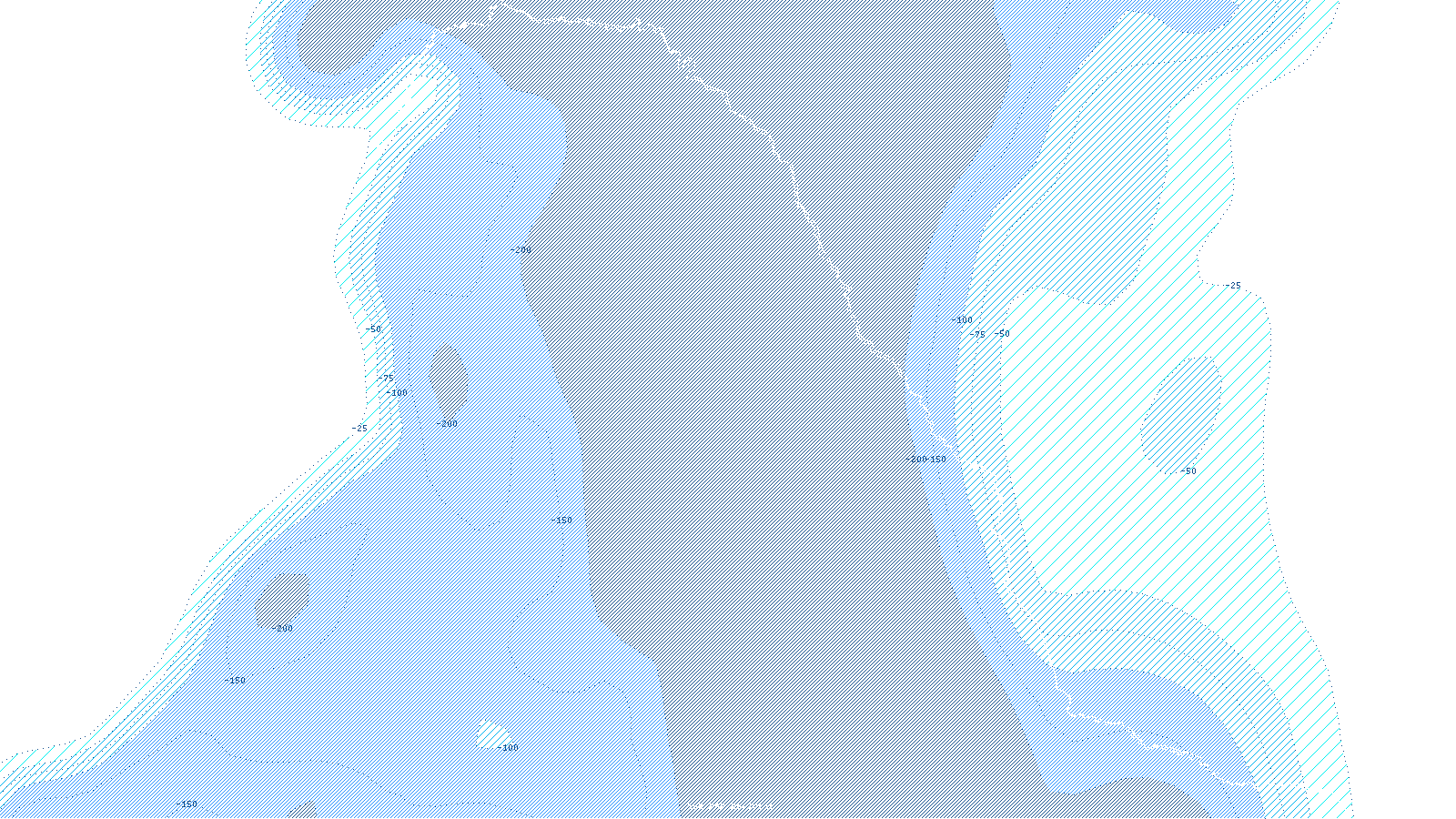Click the -150 label touching a -200 label
Viewport: 1456px width, 819px height.
[x=936, y=460]
